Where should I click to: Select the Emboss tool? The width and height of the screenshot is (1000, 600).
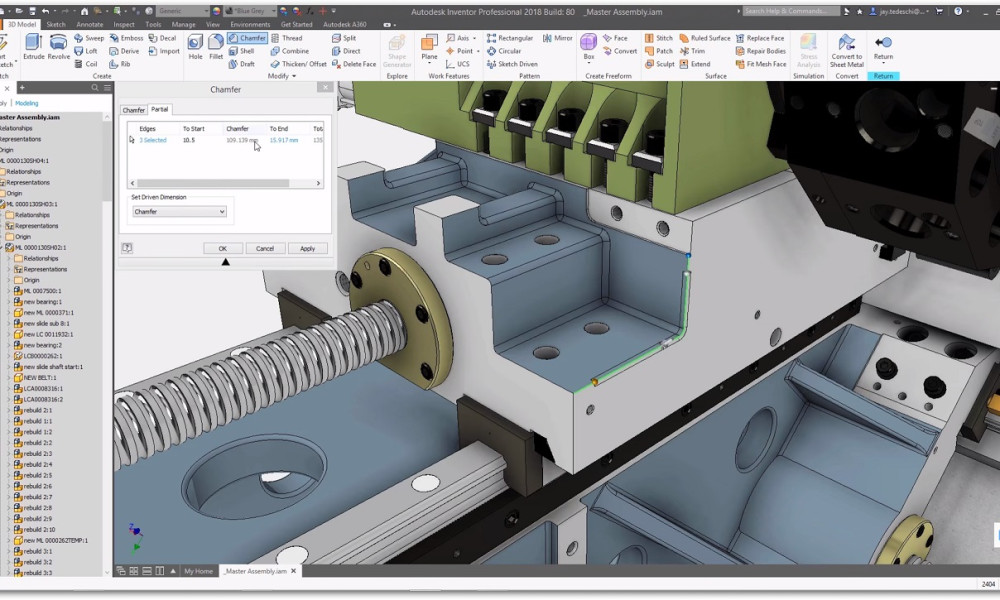tap(126, 38)
